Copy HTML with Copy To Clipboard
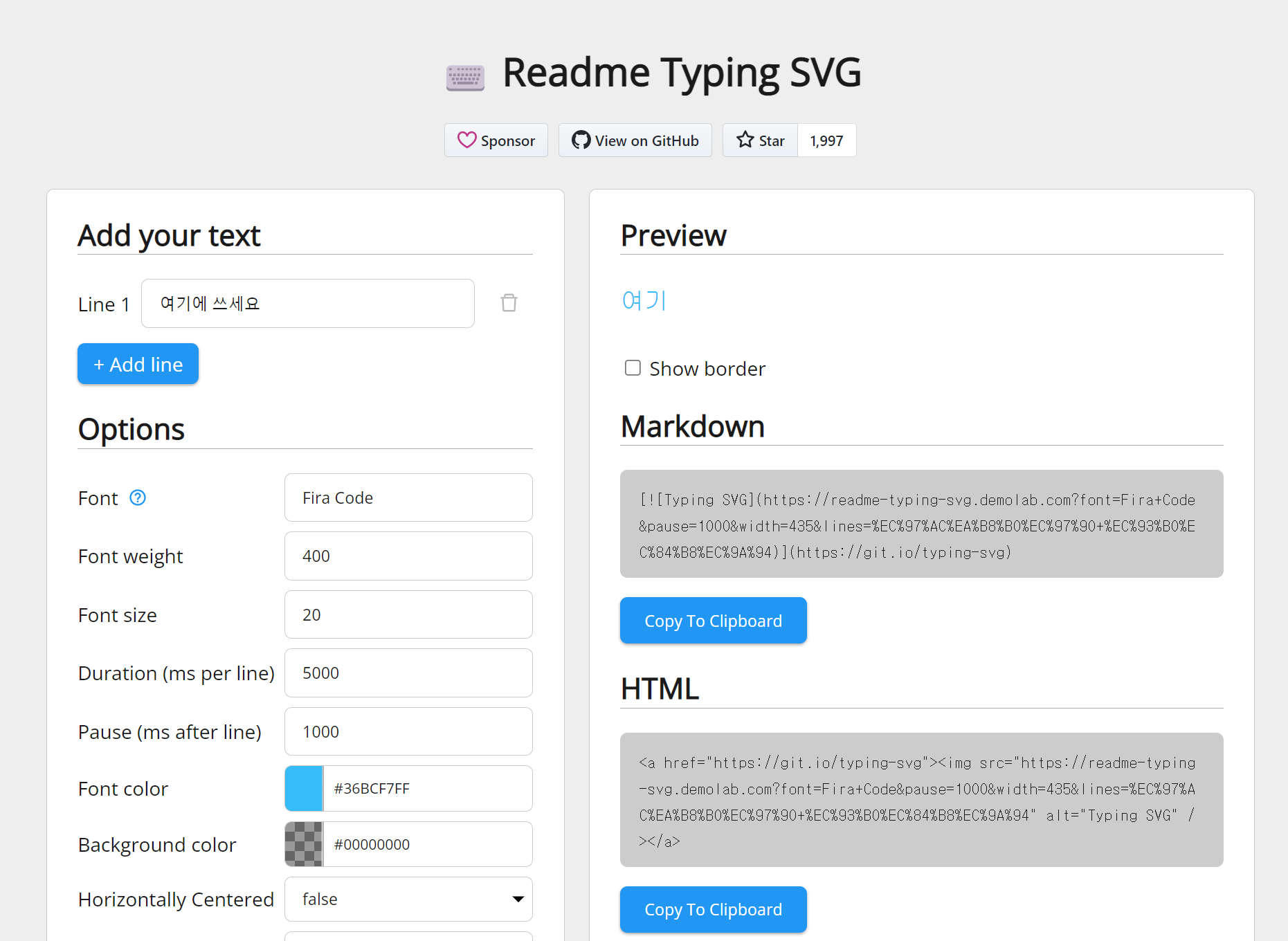The image size is (1288, 941). point(713,909)
